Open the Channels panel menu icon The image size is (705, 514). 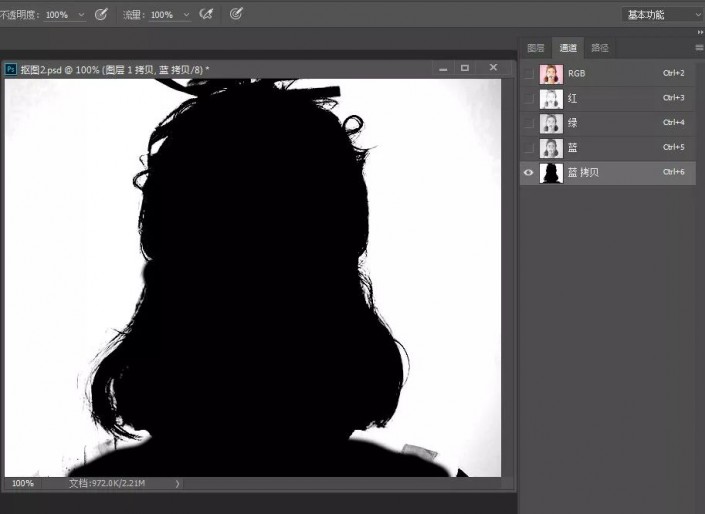[x=698, y=47]
